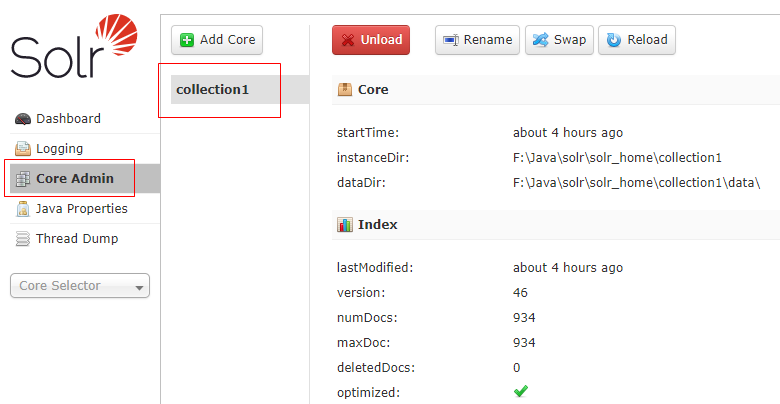Click the green optimized checkmark
Image resolution: width=780 pixels, height=404 pixels.
tap(521, 392)
